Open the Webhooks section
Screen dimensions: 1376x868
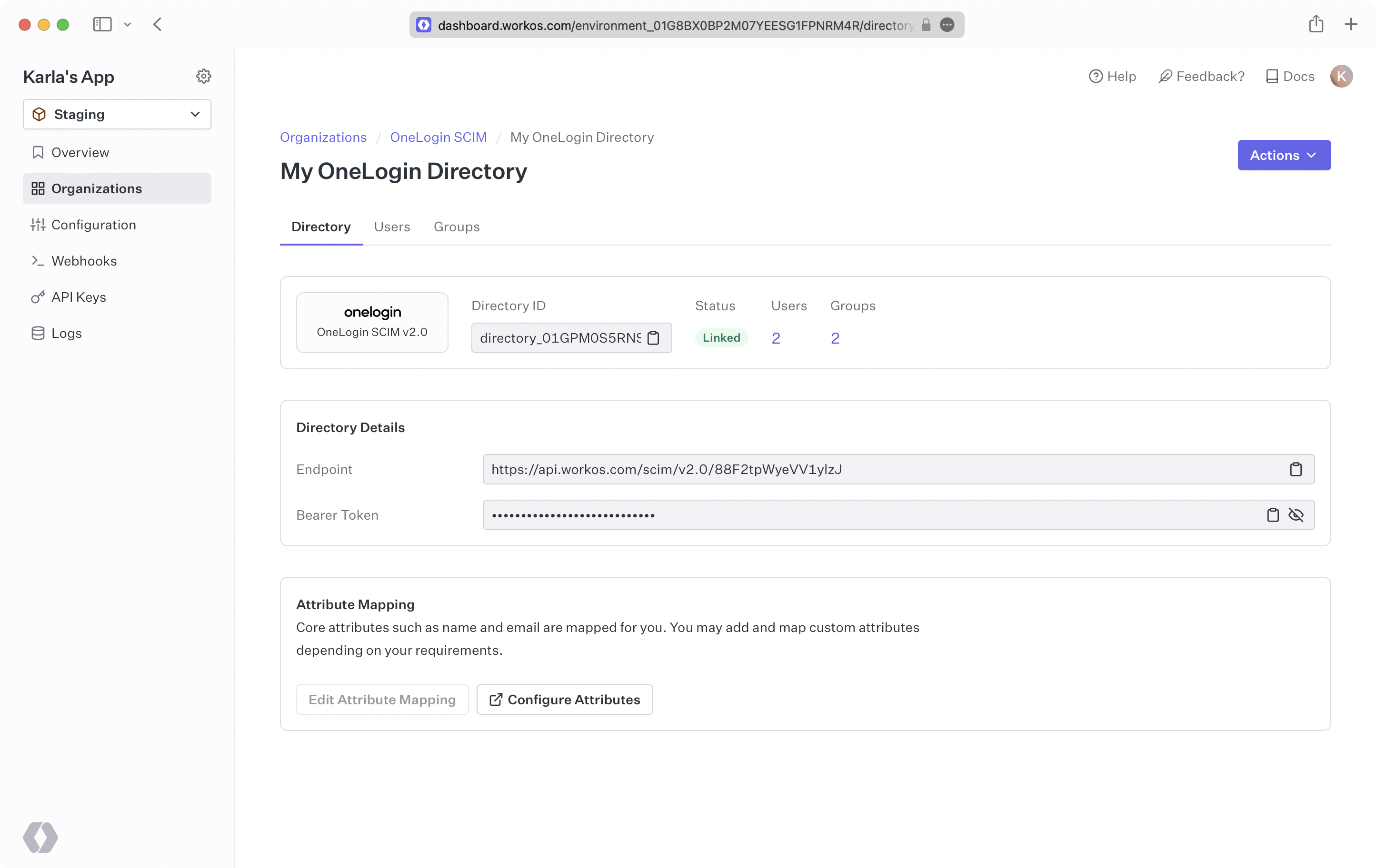(x=85, y=261)
